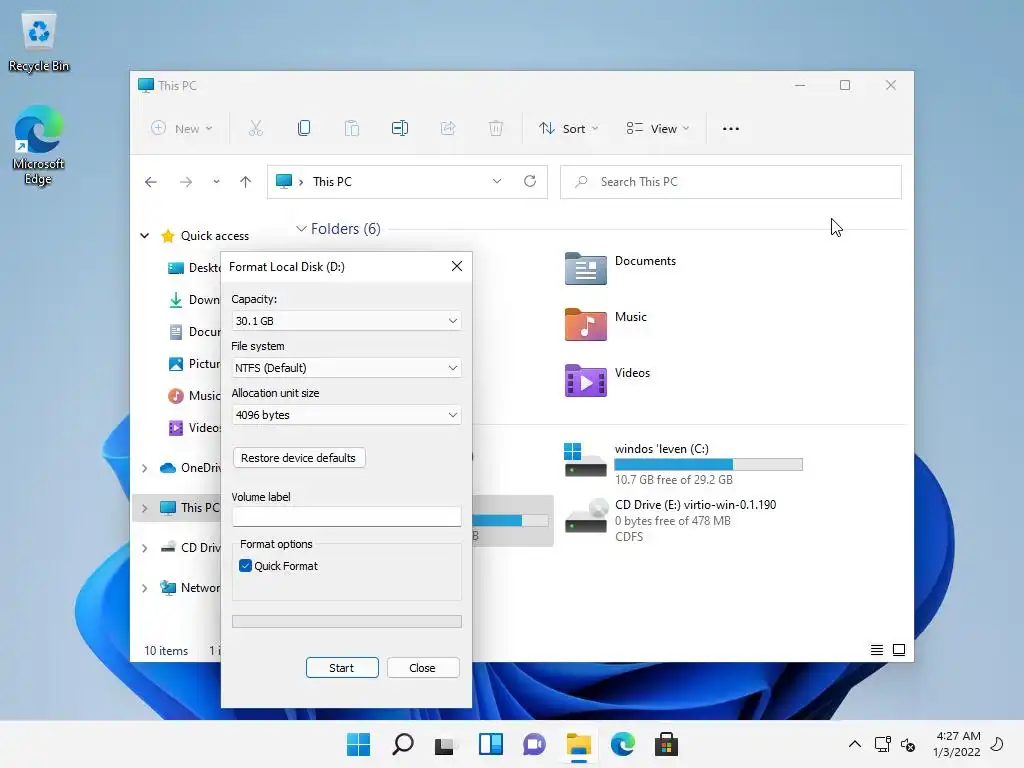The height and width of the screenshot is (768, 1024).
Task: Click This PC in the address bar
Action: pos(332,182)
